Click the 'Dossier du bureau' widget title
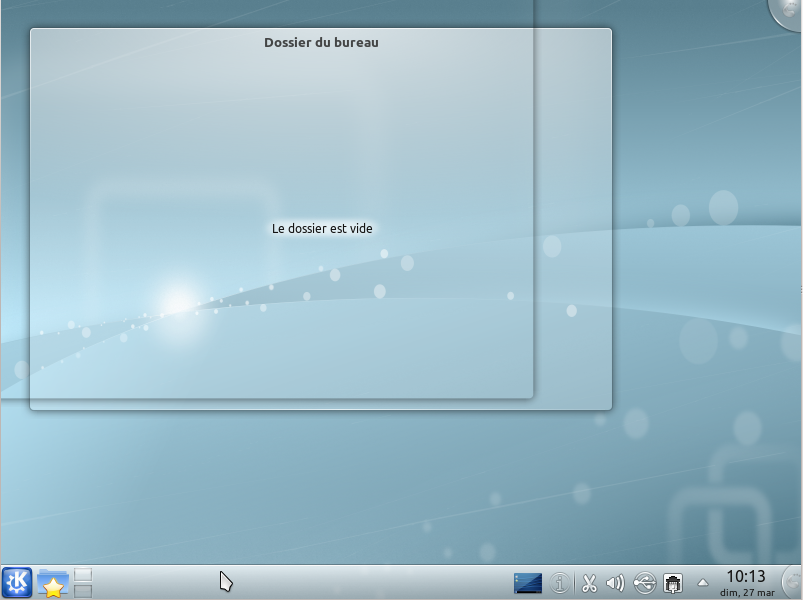Viewport: 803px width, 600px height. point(321,42)
